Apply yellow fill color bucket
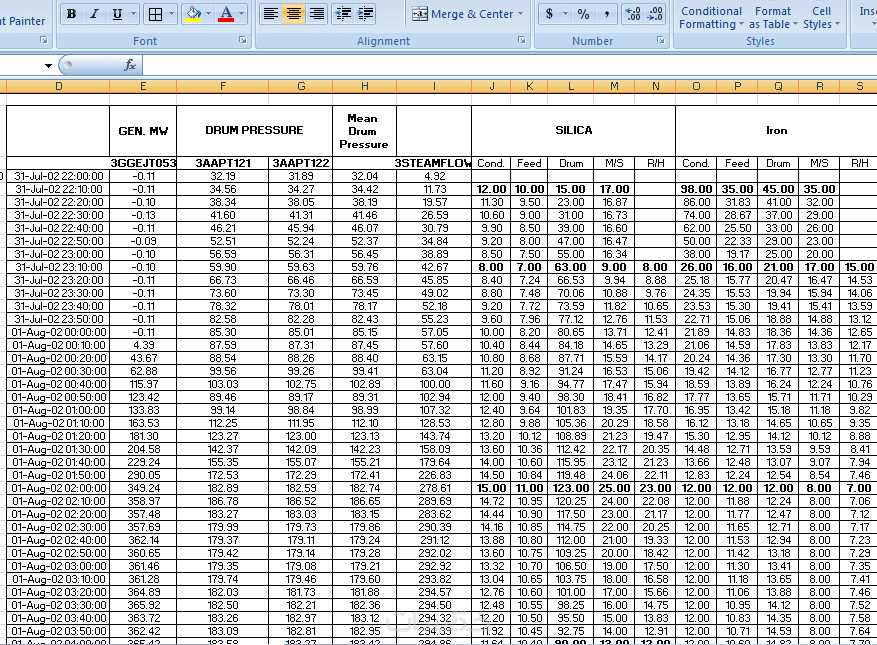Image resolution: width=877 pixels, height=645 pixels. tap(194, 14)
